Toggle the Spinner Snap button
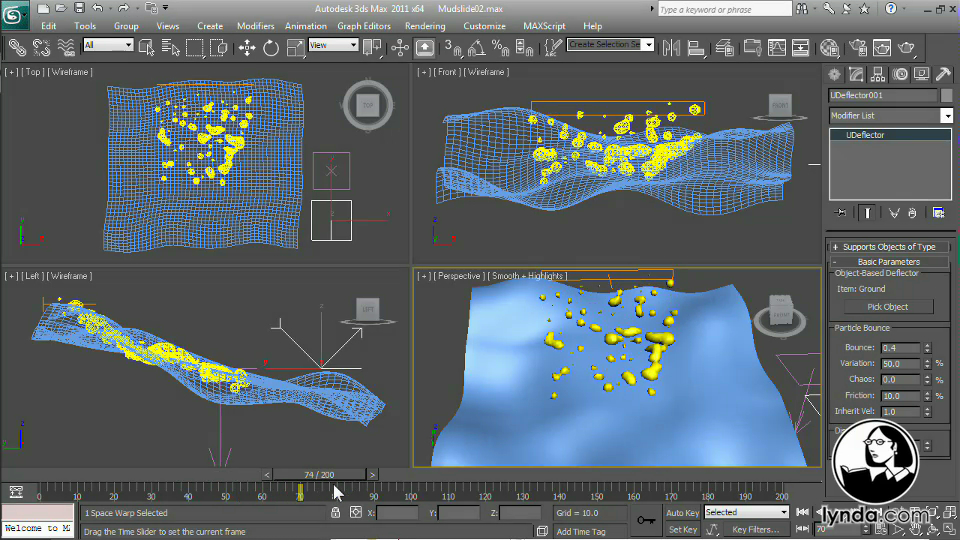 (525, 47)
